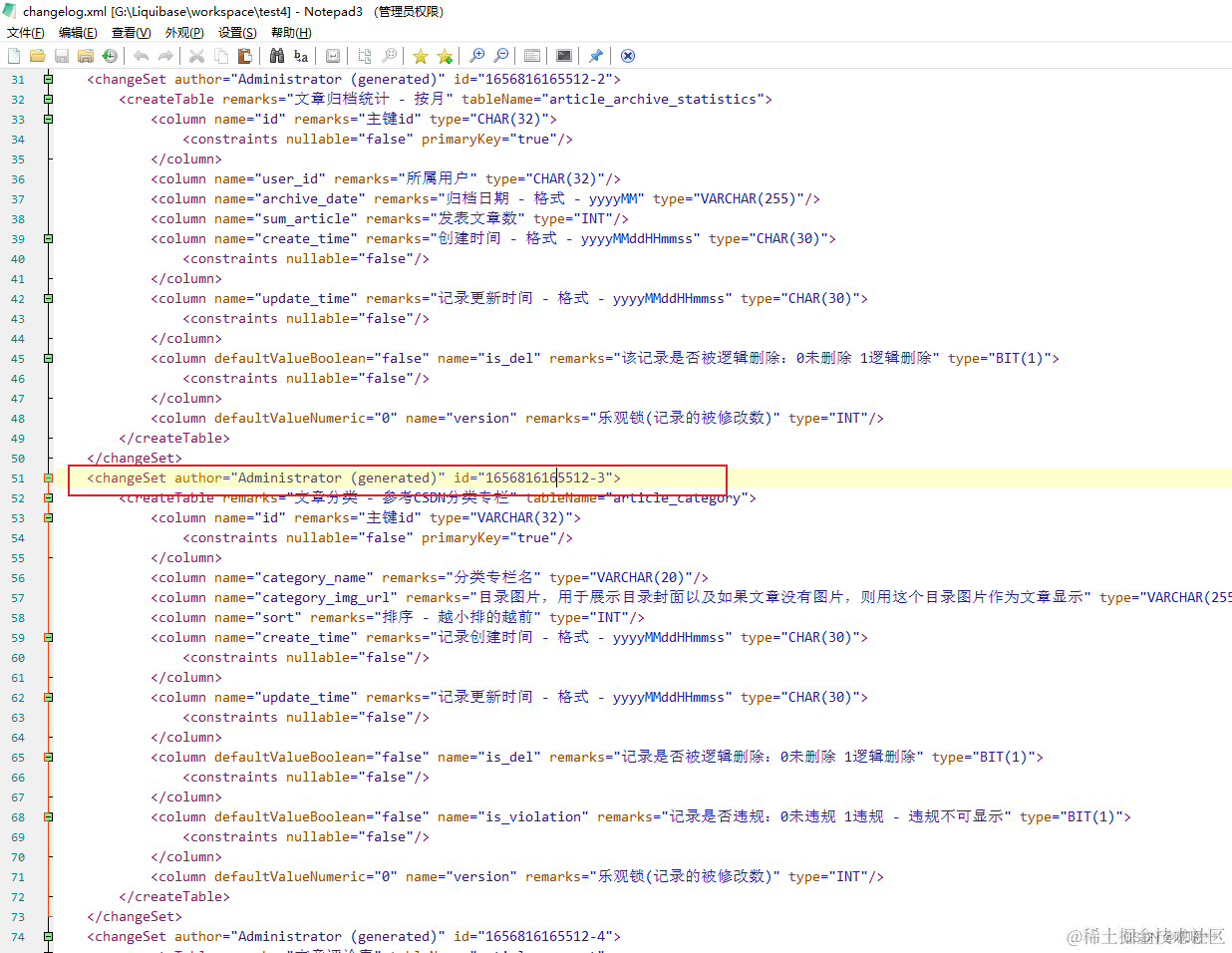Open the 外观(P) menu
This screenshot has height=953, width=1232.
(x=184, y=33)
